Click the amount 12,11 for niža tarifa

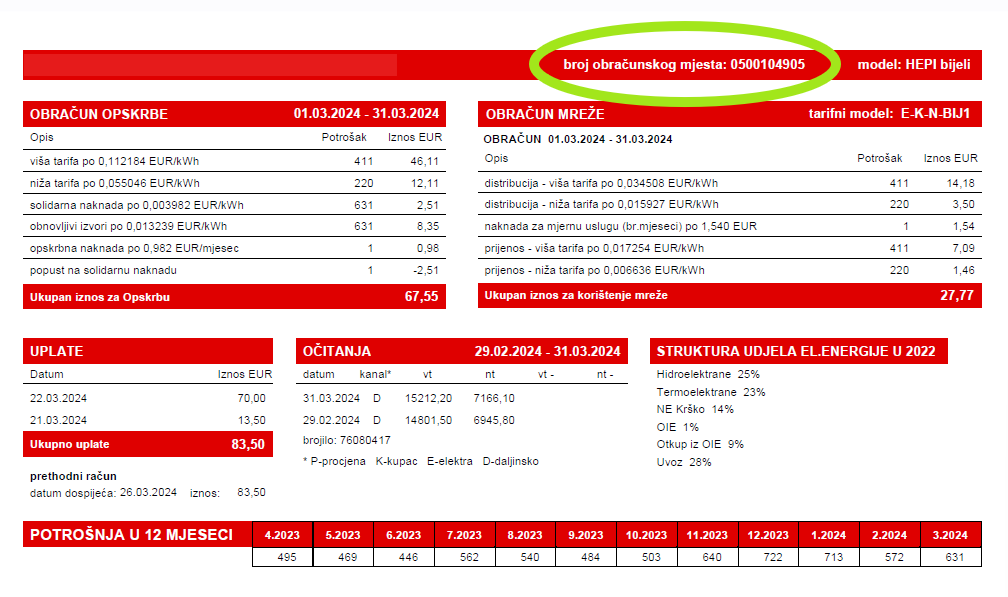point(425,183)
